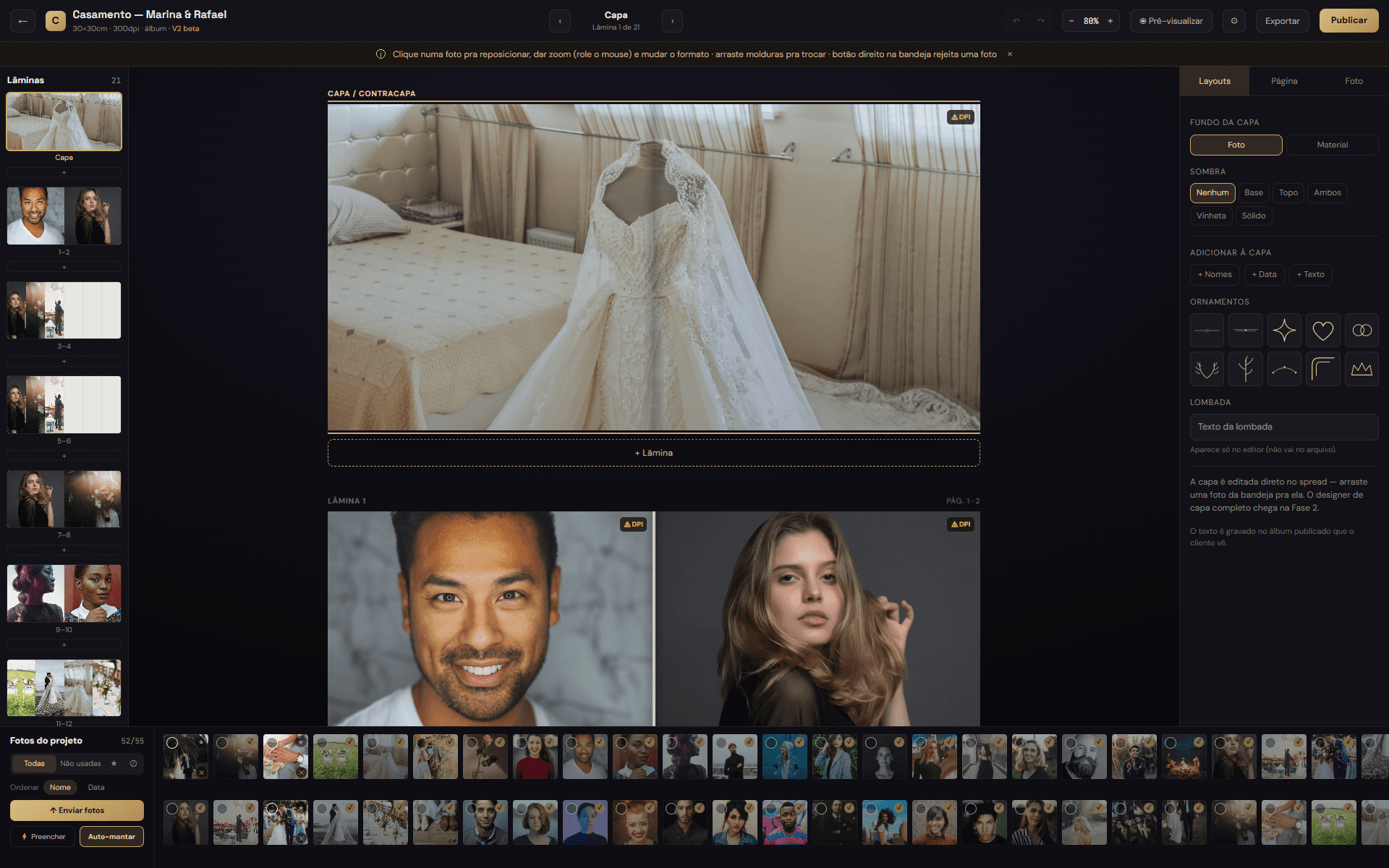Go to the previous lâmina
The width and height of the screenshot is (1389, 868).
tap(560, 21)
